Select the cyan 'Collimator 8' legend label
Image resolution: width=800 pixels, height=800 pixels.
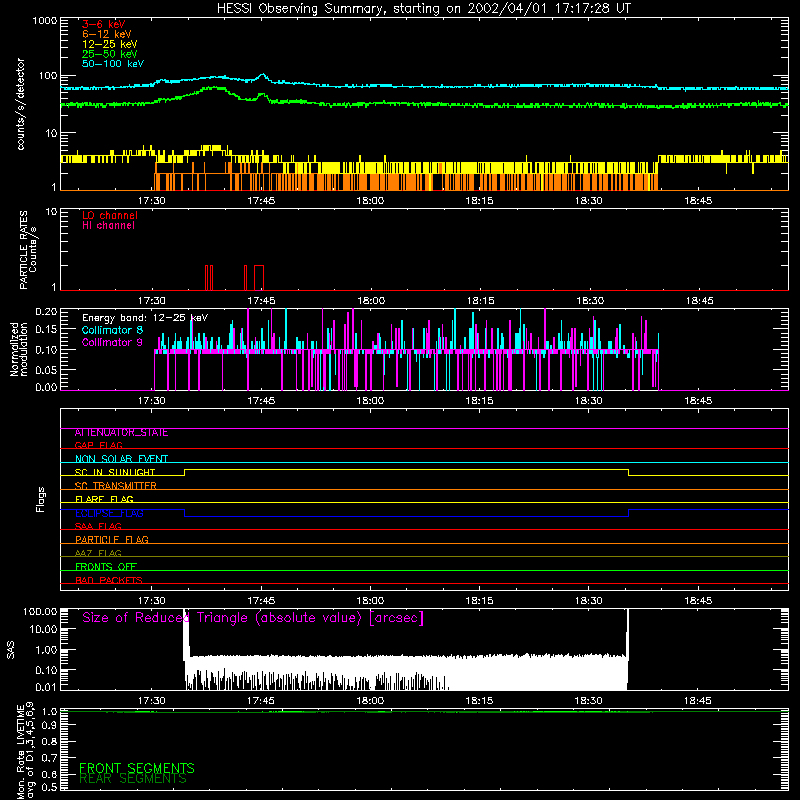point(112,330)
